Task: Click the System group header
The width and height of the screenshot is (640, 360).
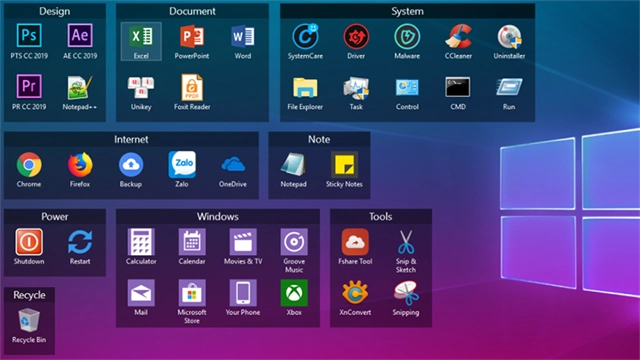Action: pyautogui.click(x=407, y=11)
